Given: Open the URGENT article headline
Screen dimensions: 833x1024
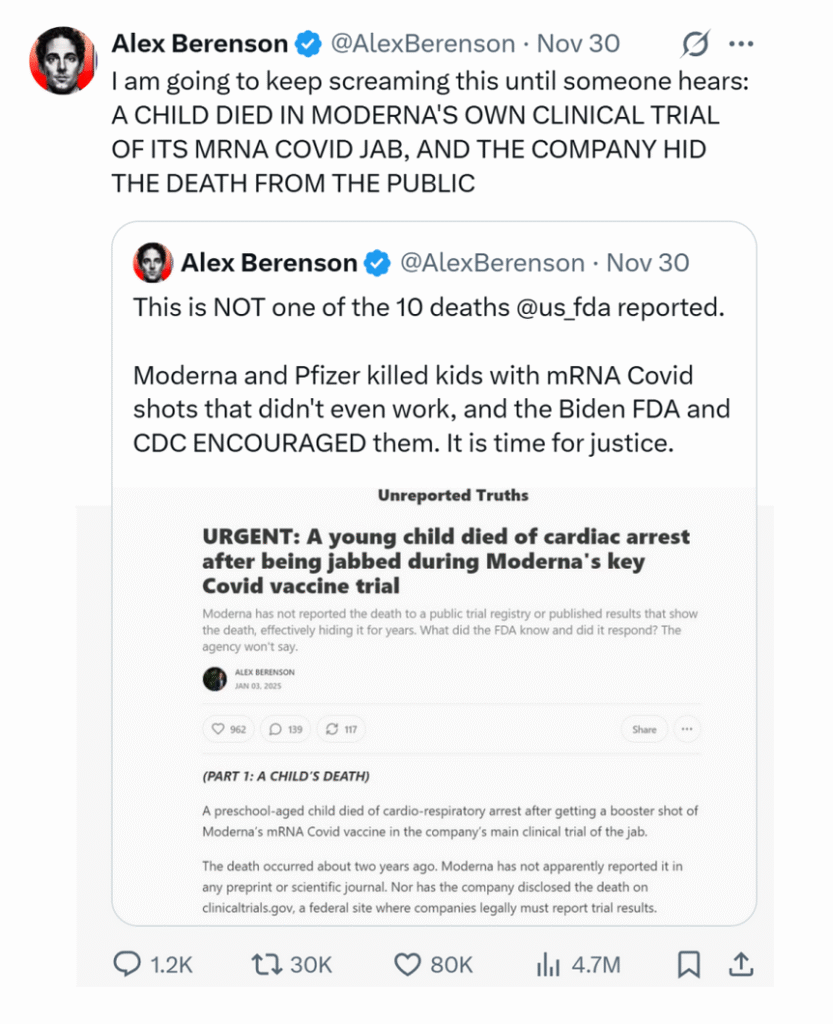Looking at the screenshot, I should (445, 561).
